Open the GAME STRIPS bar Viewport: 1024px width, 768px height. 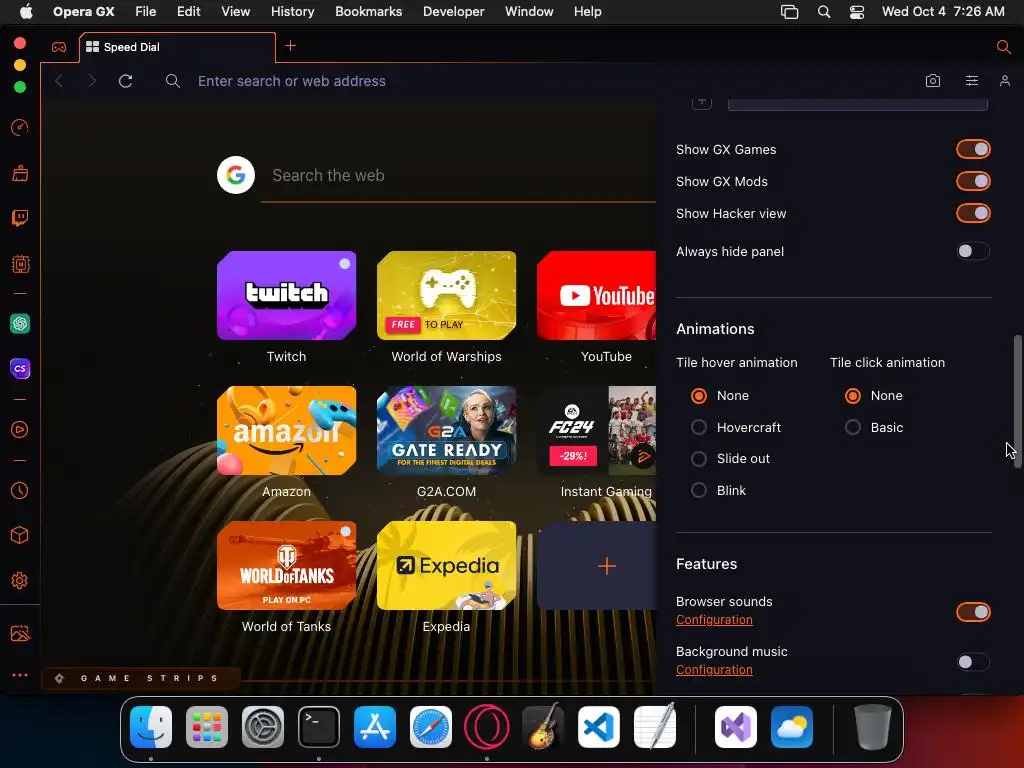click(x=140, y=678)
